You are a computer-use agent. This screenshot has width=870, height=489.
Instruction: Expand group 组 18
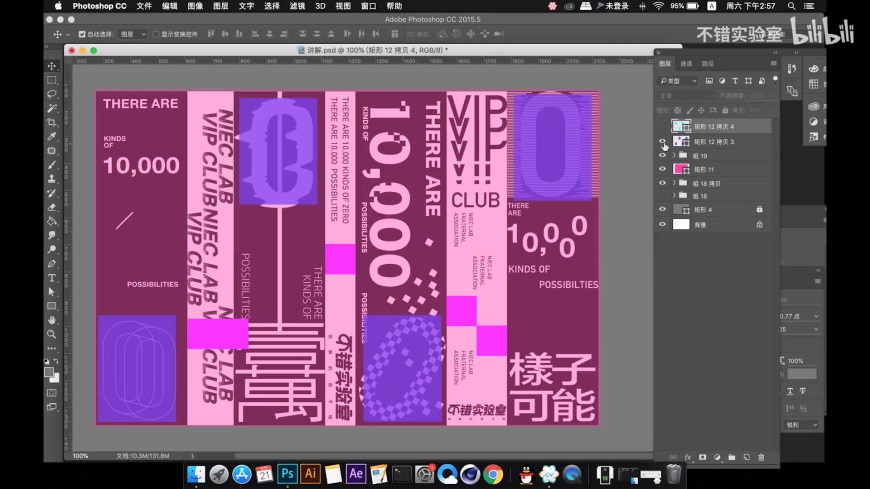674,196
